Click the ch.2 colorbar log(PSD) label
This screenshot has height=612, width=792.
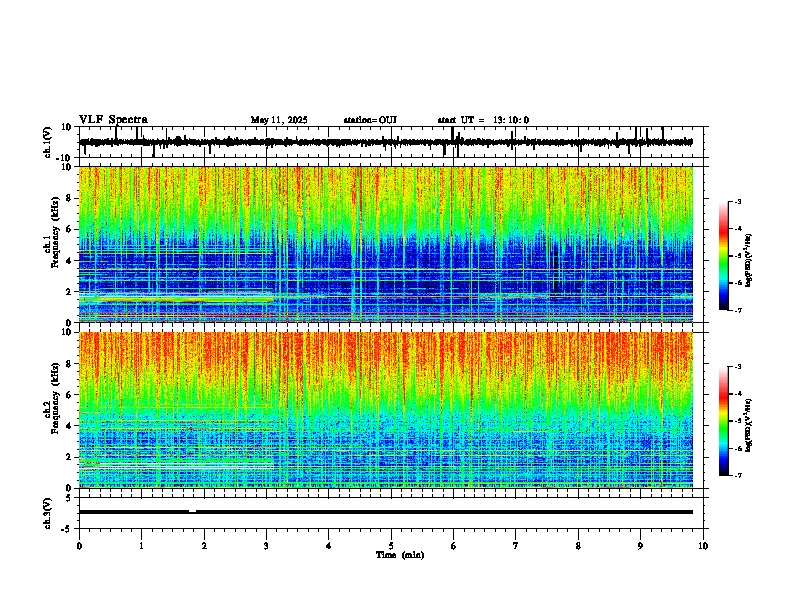(x=749, y=425)
